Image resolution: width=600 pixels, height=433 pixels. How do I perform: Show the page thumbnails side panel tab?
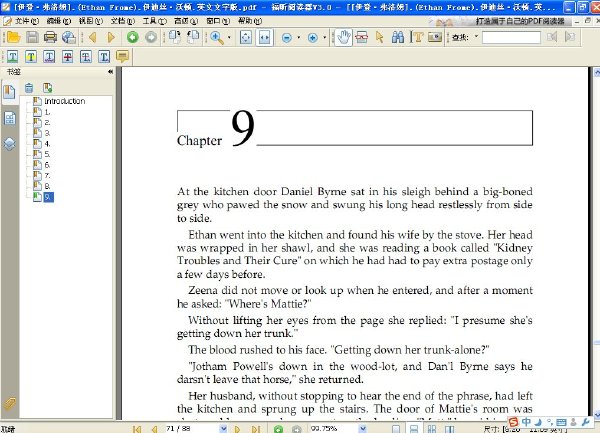(x=10, y=119)
